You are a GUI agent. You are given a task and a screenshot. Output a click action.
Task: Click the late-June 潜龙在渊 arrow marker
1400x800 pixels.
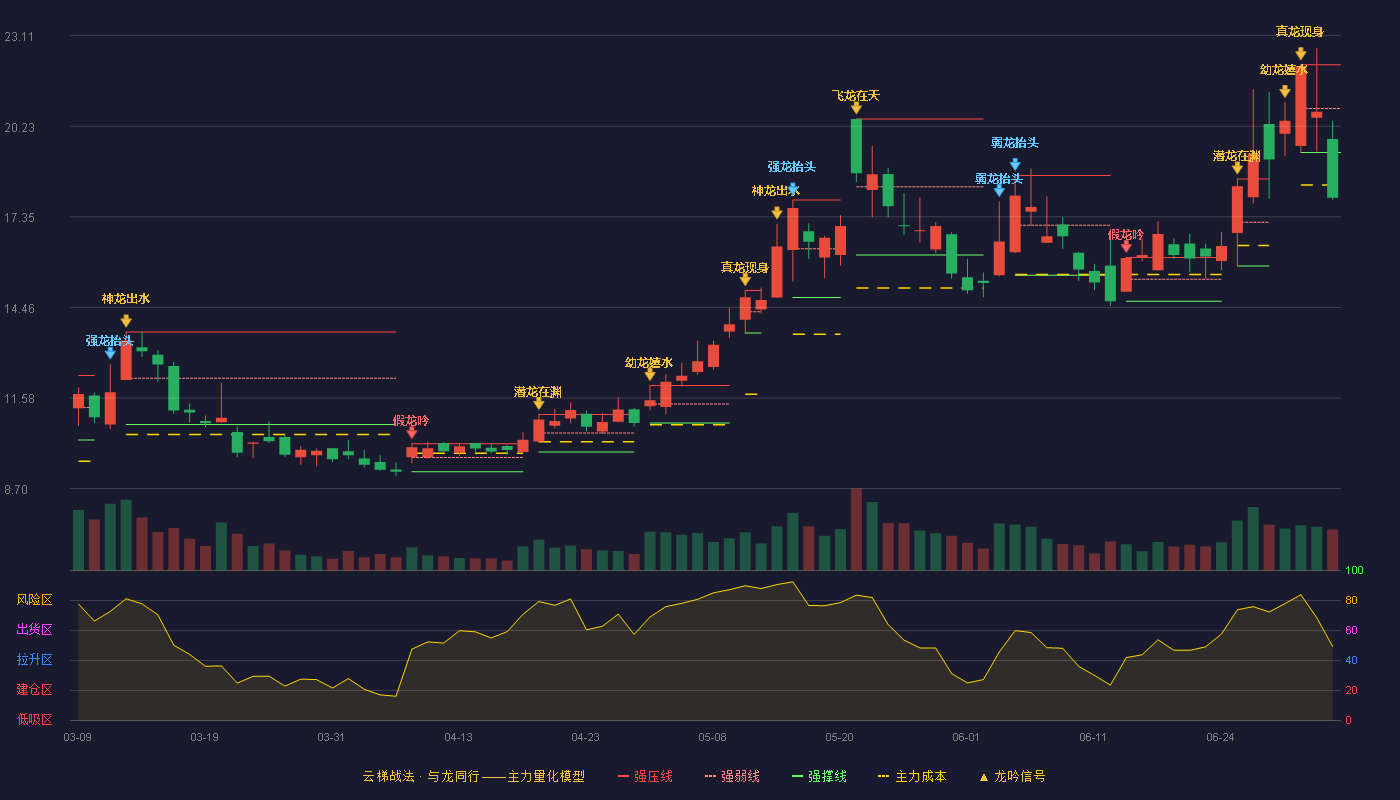(1237, 168)
